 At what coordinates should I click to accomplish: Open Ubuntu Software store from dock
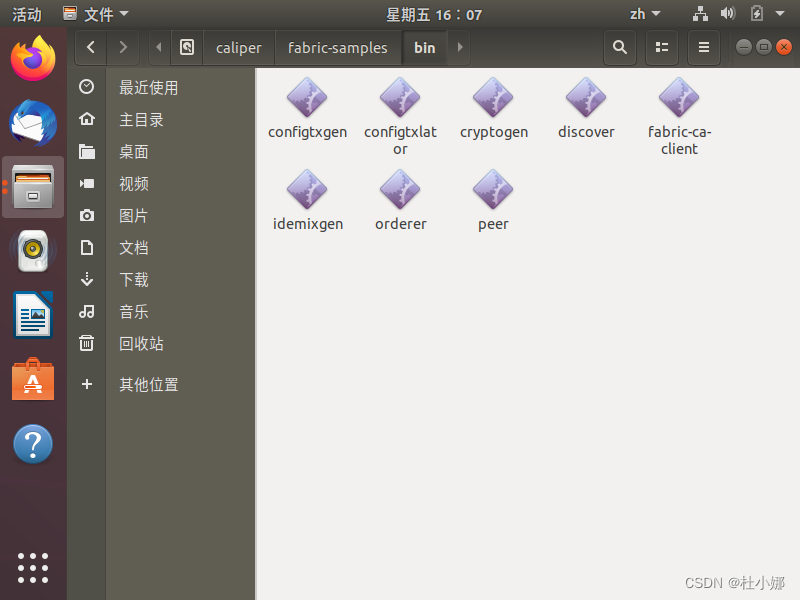click(x=33, y=379)
